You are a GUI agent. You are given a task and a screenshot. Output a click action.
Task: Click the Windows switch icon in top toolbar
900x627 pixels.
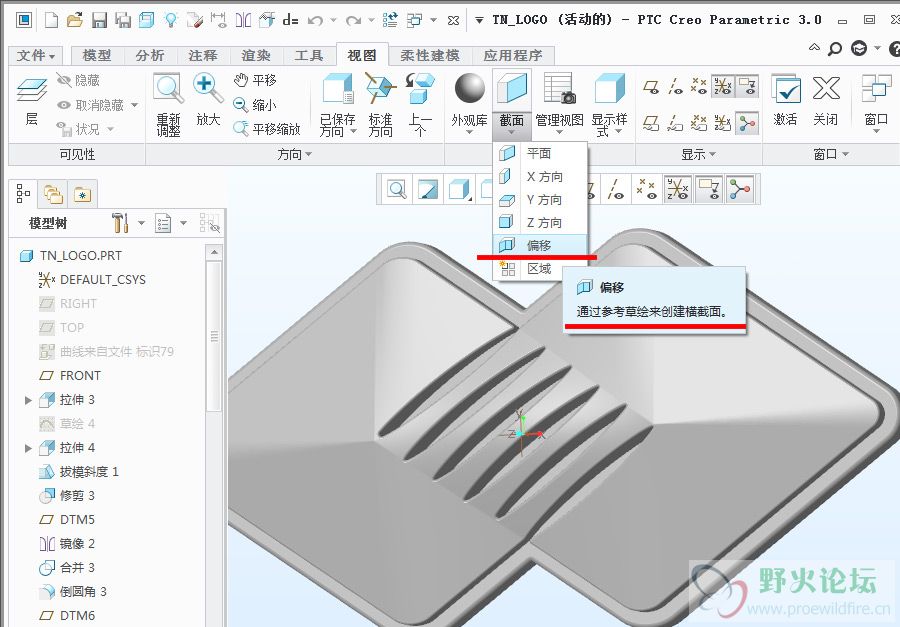point(414,21)
